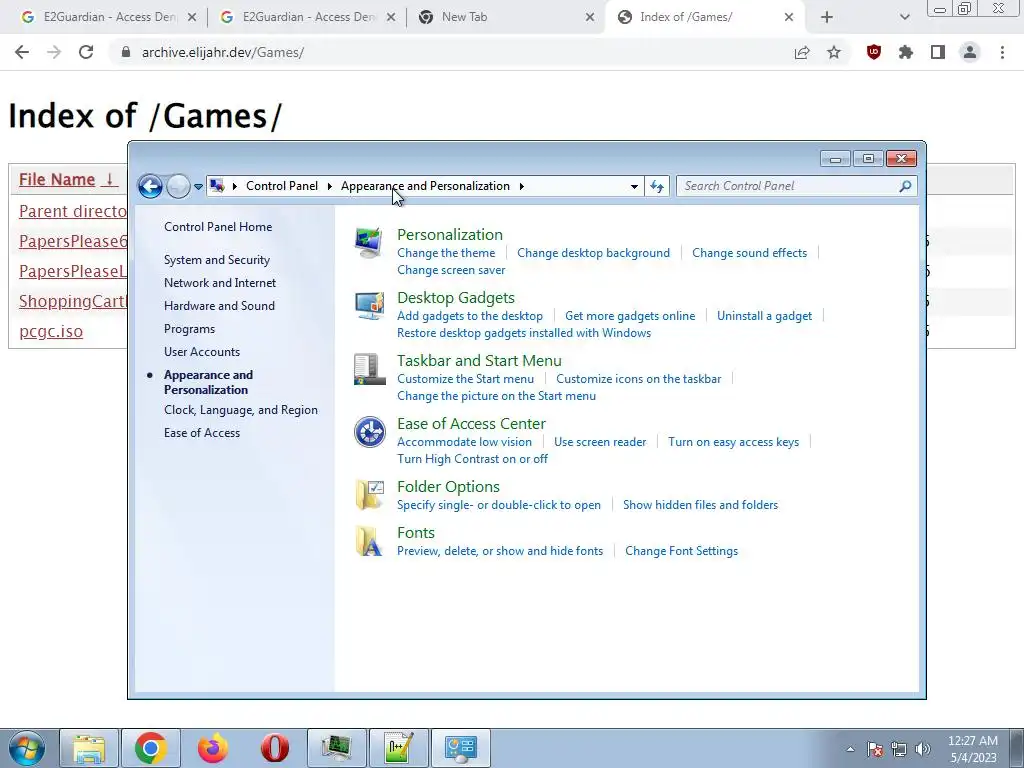Viewport: 1024px width, 768px height.
Task: Switch to the New Tab tab
Action: (x=505, y=17)
